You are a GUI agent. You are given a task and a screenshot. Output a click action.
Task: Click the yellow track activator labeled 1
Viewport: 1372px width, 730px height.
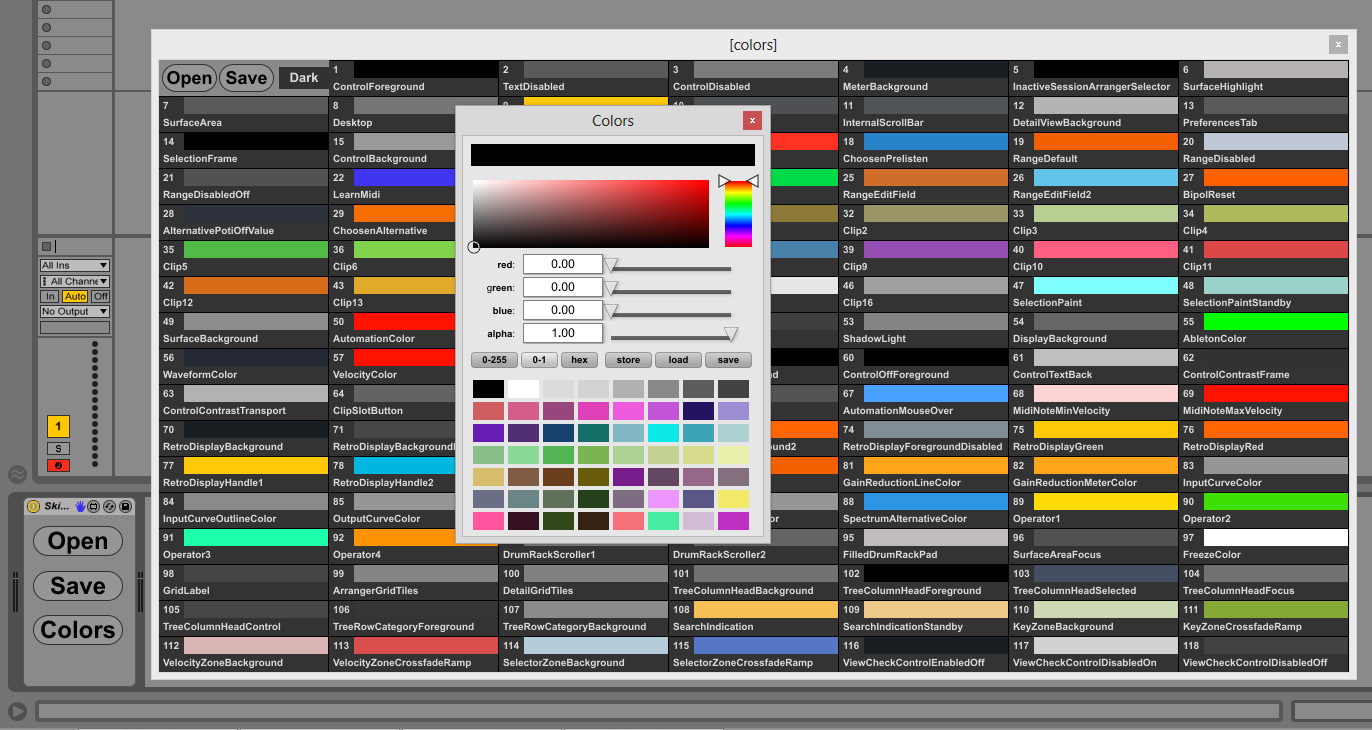(58, 427)
